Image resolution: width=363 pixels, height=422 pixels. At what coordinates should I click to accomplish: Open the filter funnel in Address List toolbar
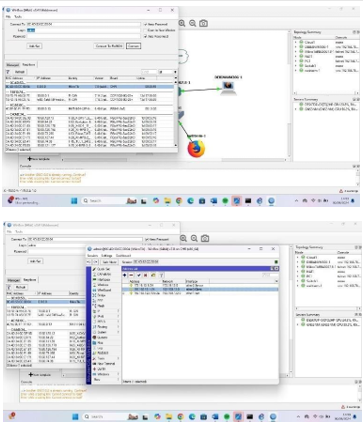pyautogui.click(x=161, y=275)
